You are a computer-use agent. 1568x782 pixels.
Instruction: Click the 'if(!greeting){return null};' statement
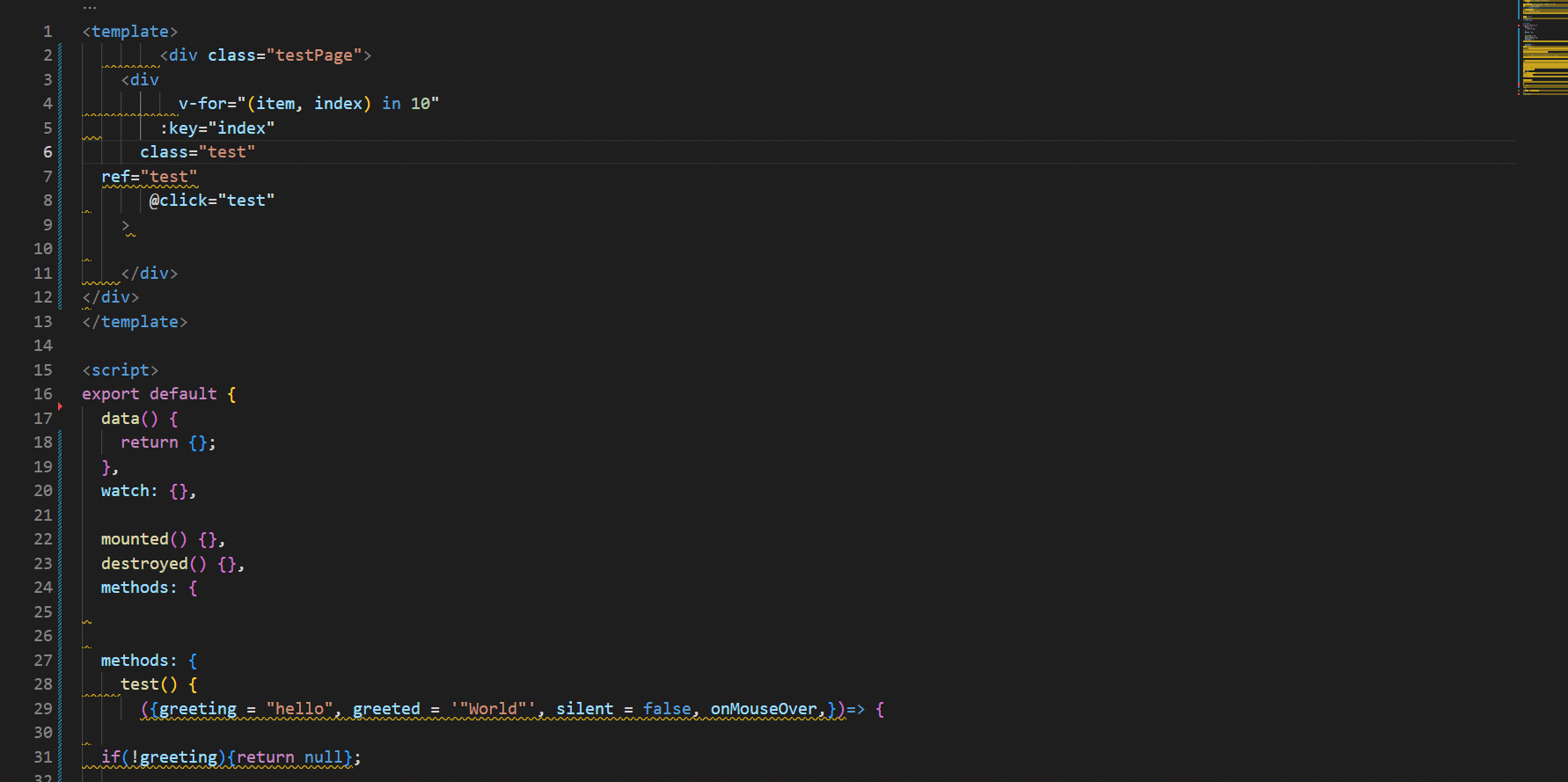(231, 757)
